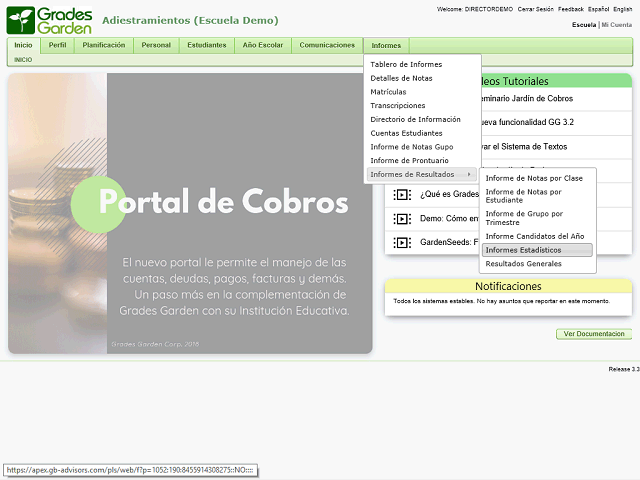Viewport: 640px width, 480px height.
Task: Open the Perfil tab
Action: point(57,45)
